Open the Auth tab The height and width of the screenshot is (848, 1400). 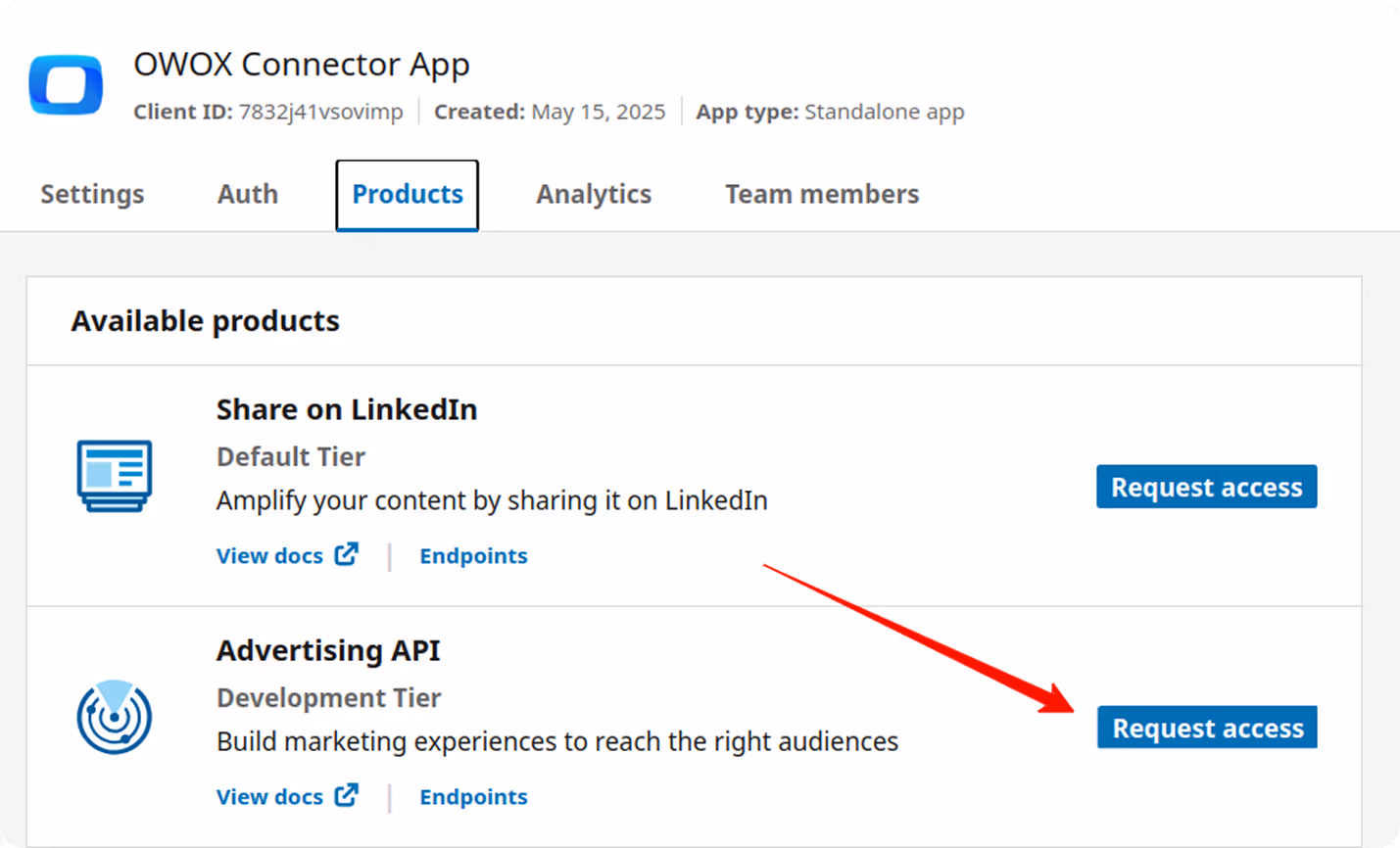tap(246, 194)
